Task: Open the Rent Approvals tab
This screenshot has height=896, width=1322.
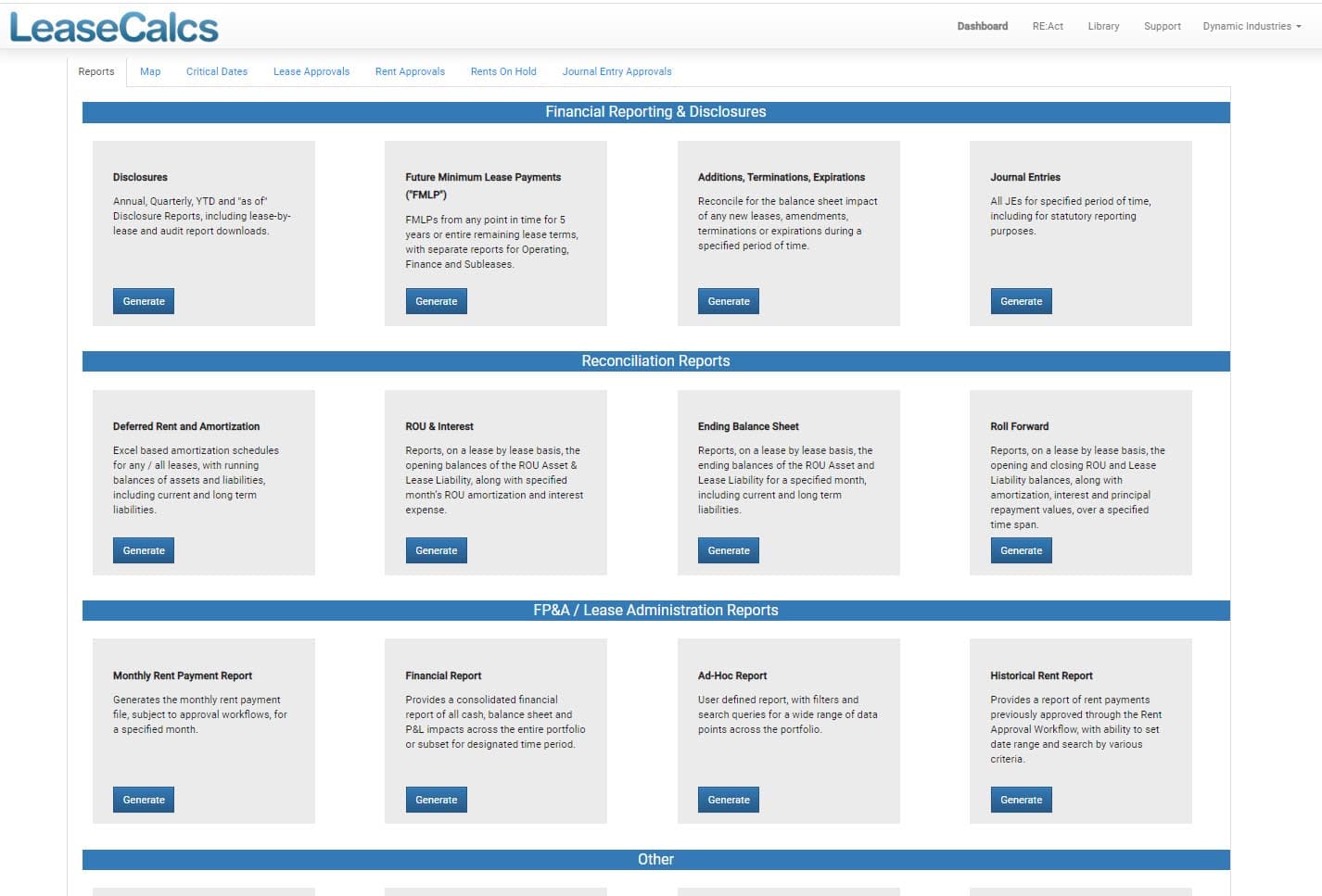Action: [x=410, y=71]
